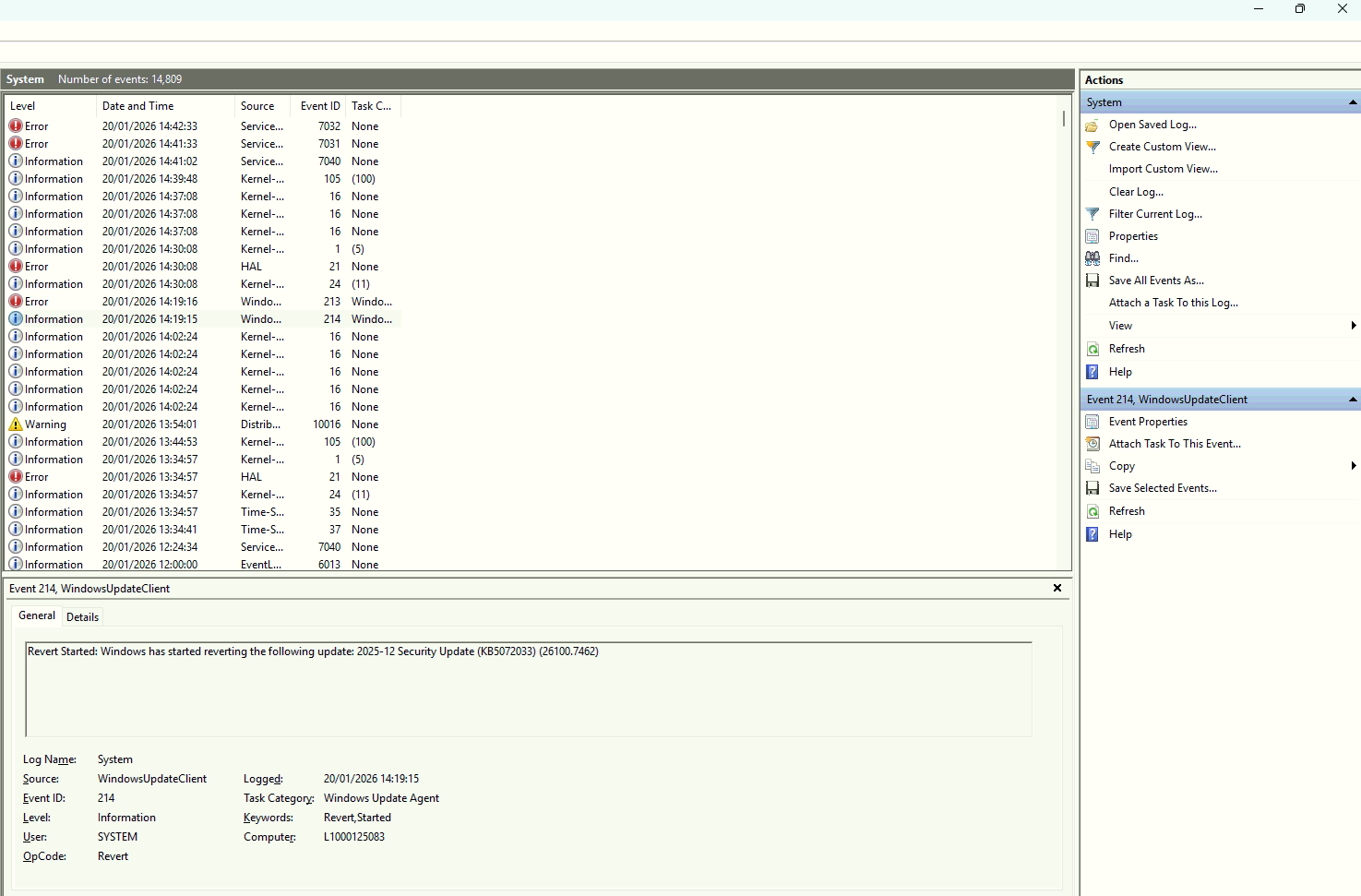The image size is (1361, 896).
Task: Open Import Custom View
Action: [1164, 169]
